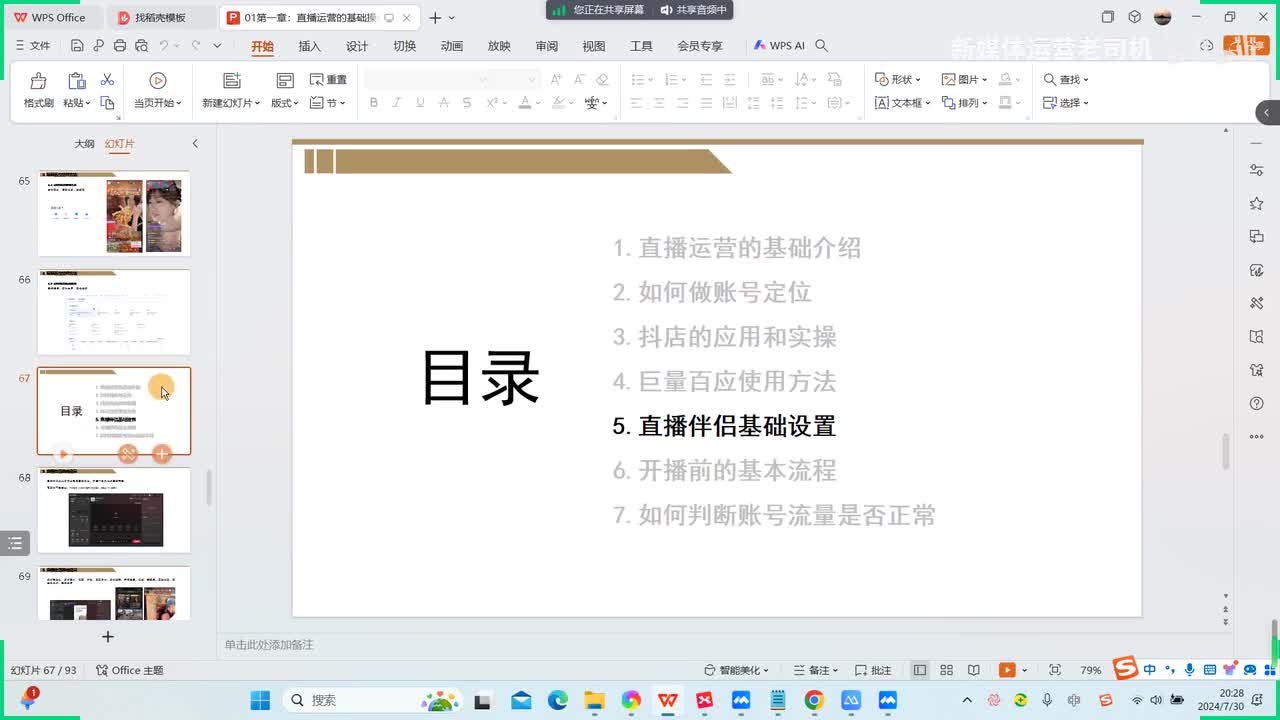This screenshot has height=720, width=1280.
Task: Expand the right panel arrow button
Action: [1268, 112]
